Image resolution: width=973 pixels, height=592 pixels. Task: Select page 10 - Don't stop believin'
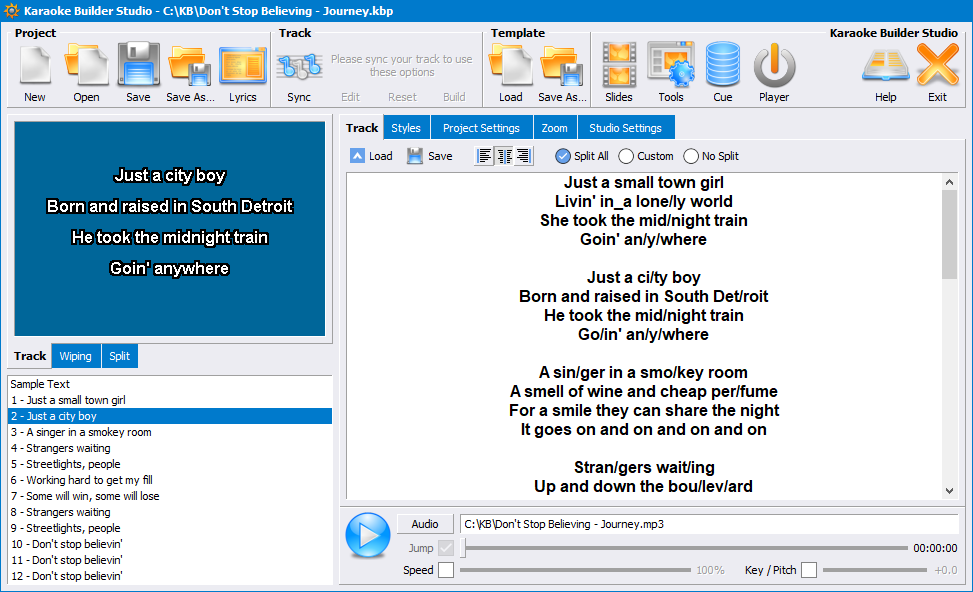(x=169, y=544)
